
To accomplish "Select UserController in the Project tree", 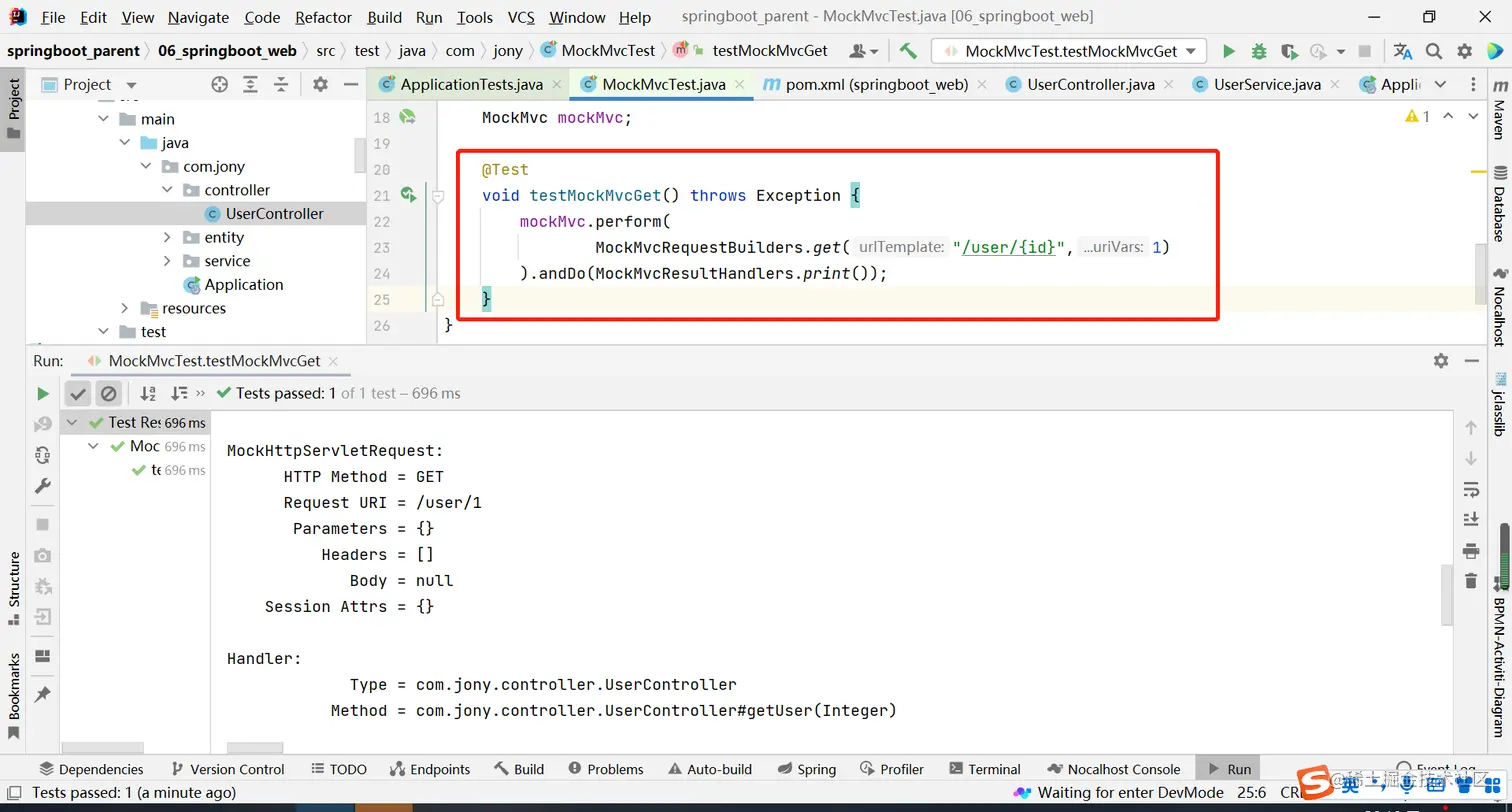I will (274, 214).
